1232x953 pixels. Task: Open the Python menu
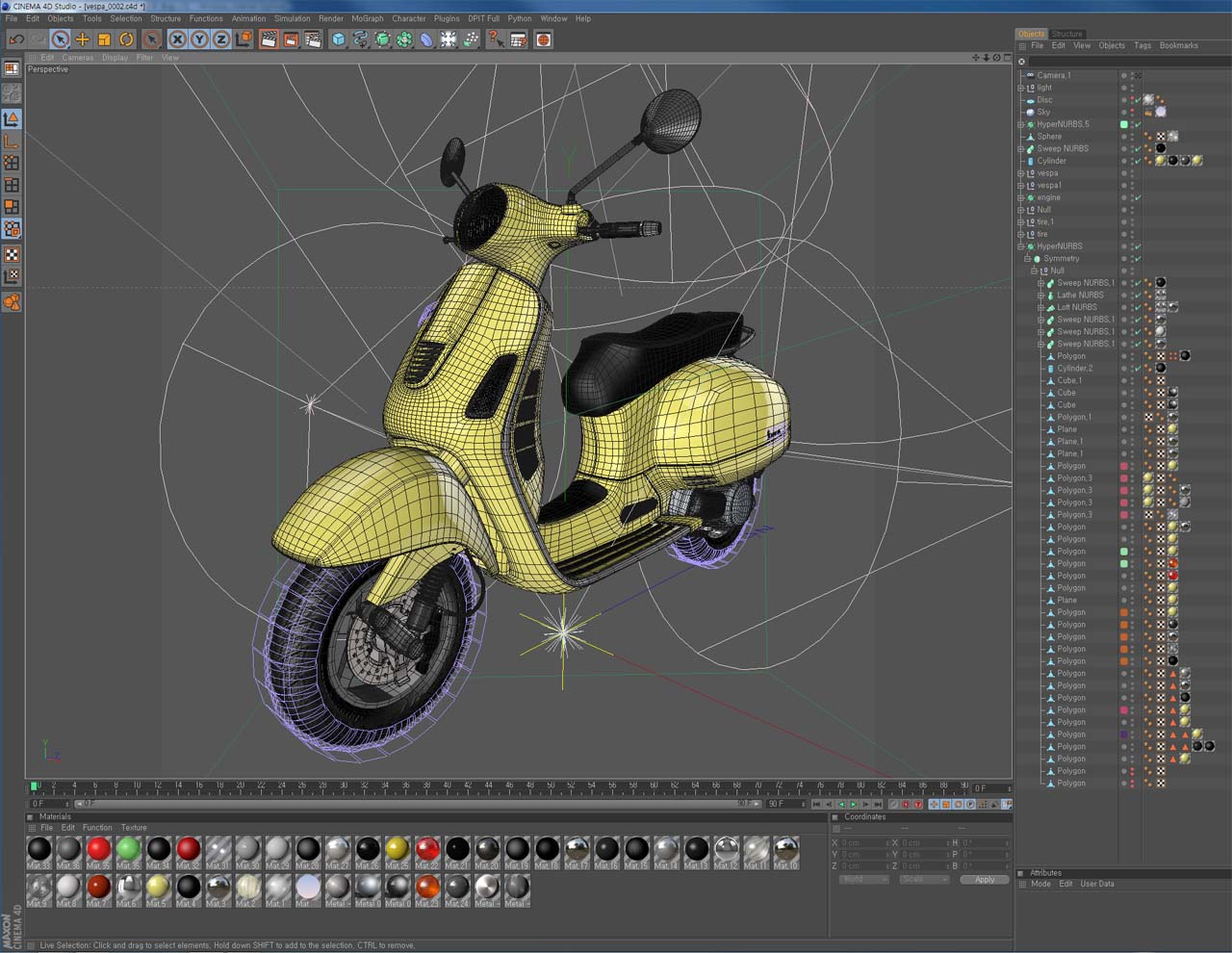(x=520, y=18)
